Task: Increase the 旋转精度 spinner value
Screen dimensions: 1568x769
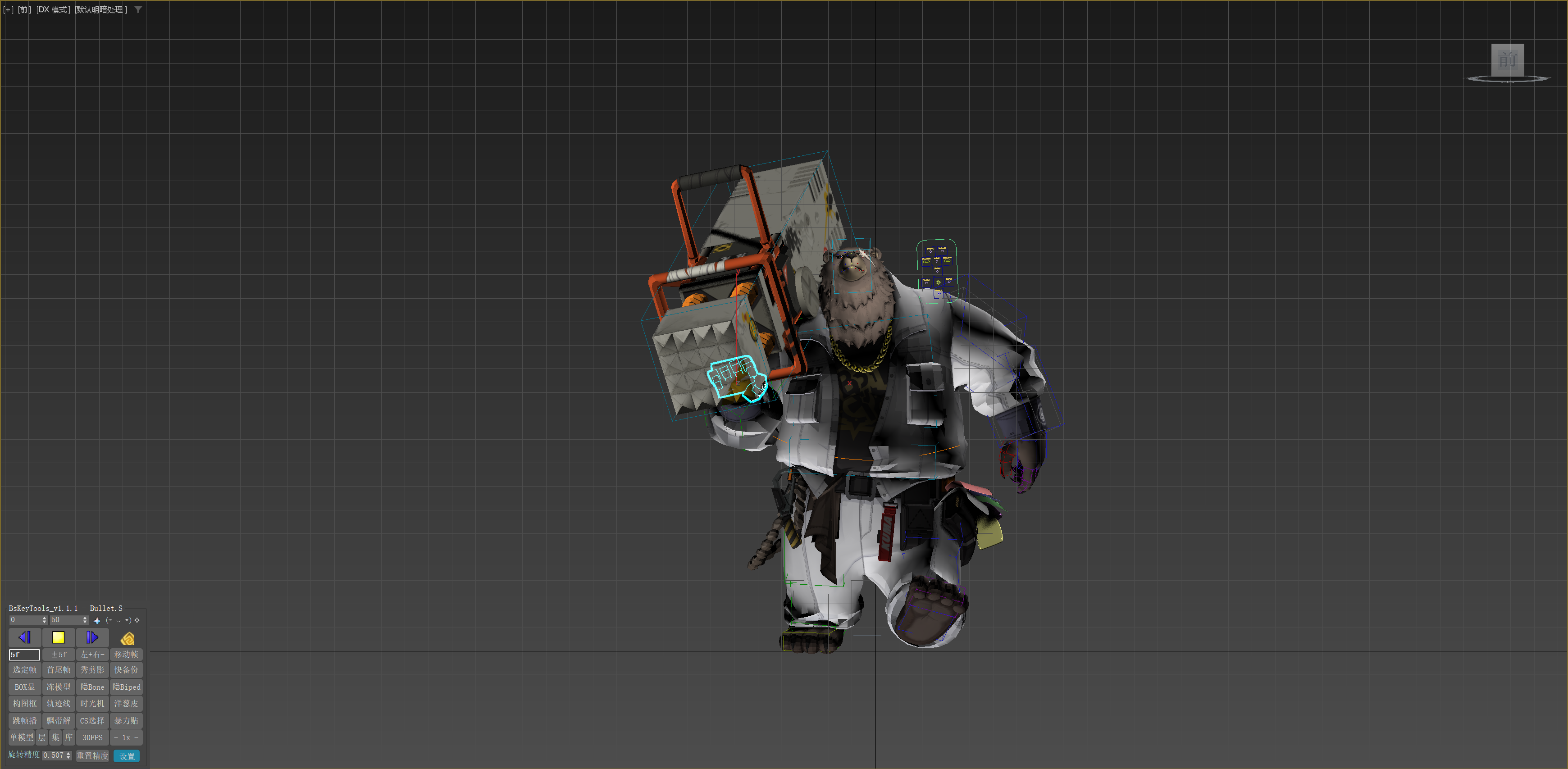Action: (x=69, y=753)
